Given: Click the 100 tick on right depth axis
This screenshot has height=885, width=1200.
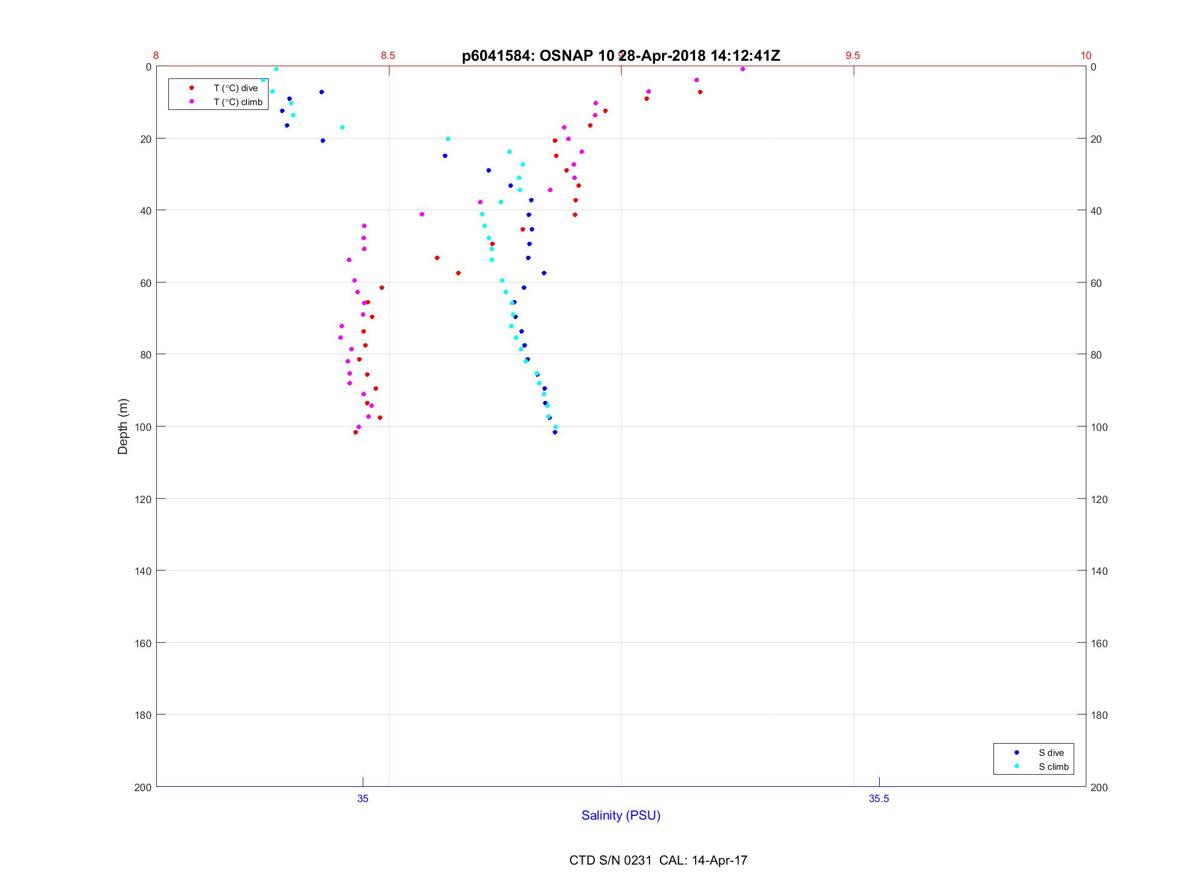Looking at the screenshot, I should click(x=1099, y=427).
